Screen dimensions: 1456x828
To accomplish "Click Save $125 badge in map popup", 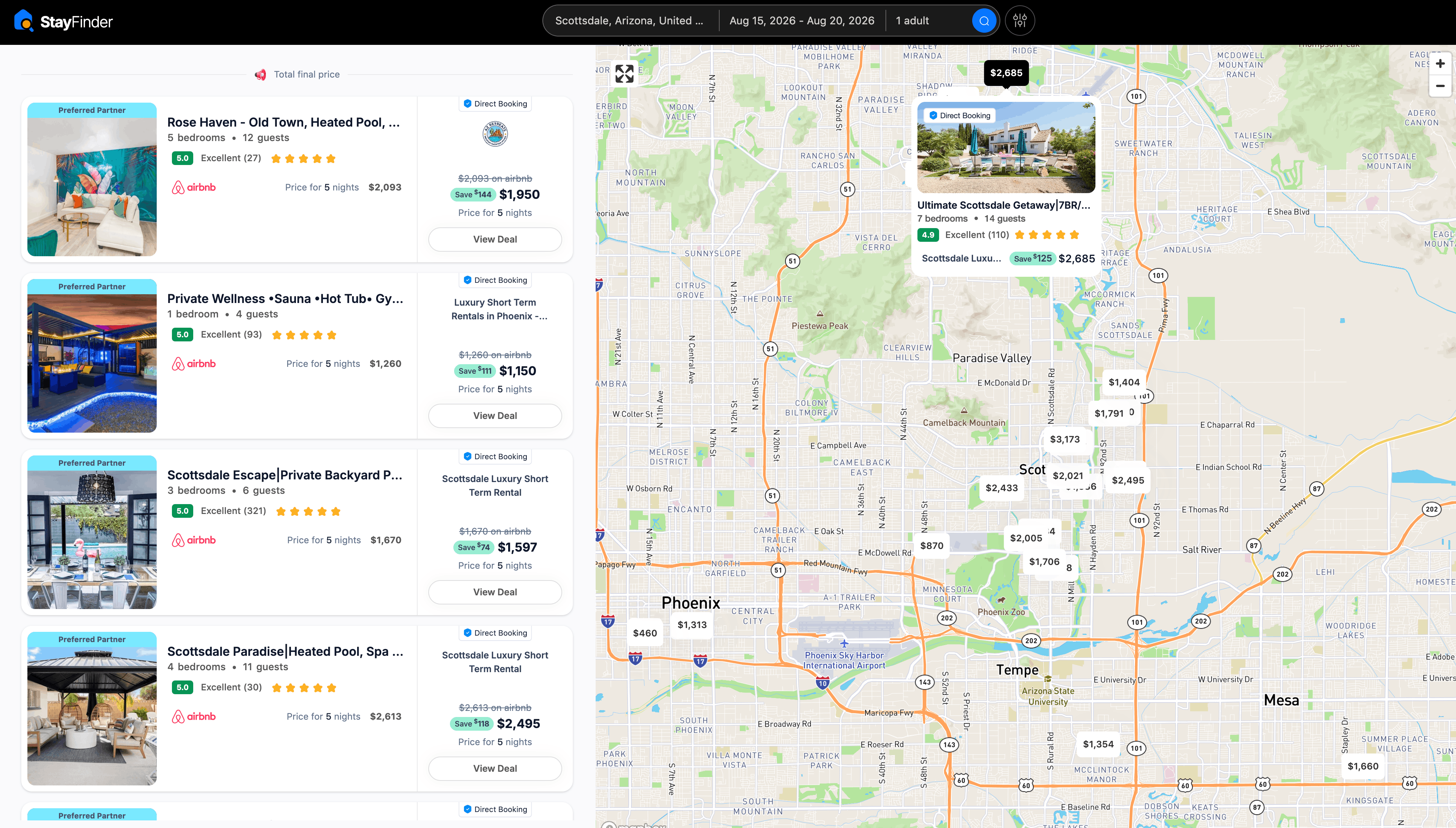I will click(x=1033, y=259).
